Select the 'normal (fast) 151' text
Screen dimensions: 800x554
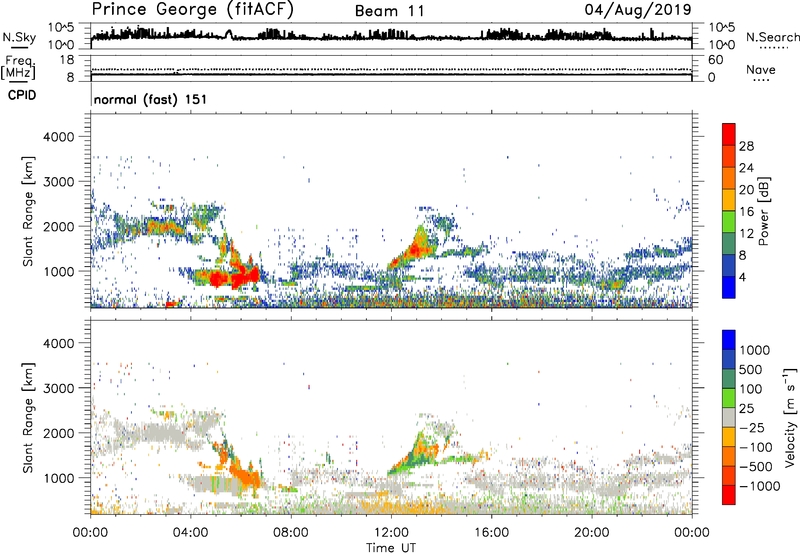(x=151, y=99)
